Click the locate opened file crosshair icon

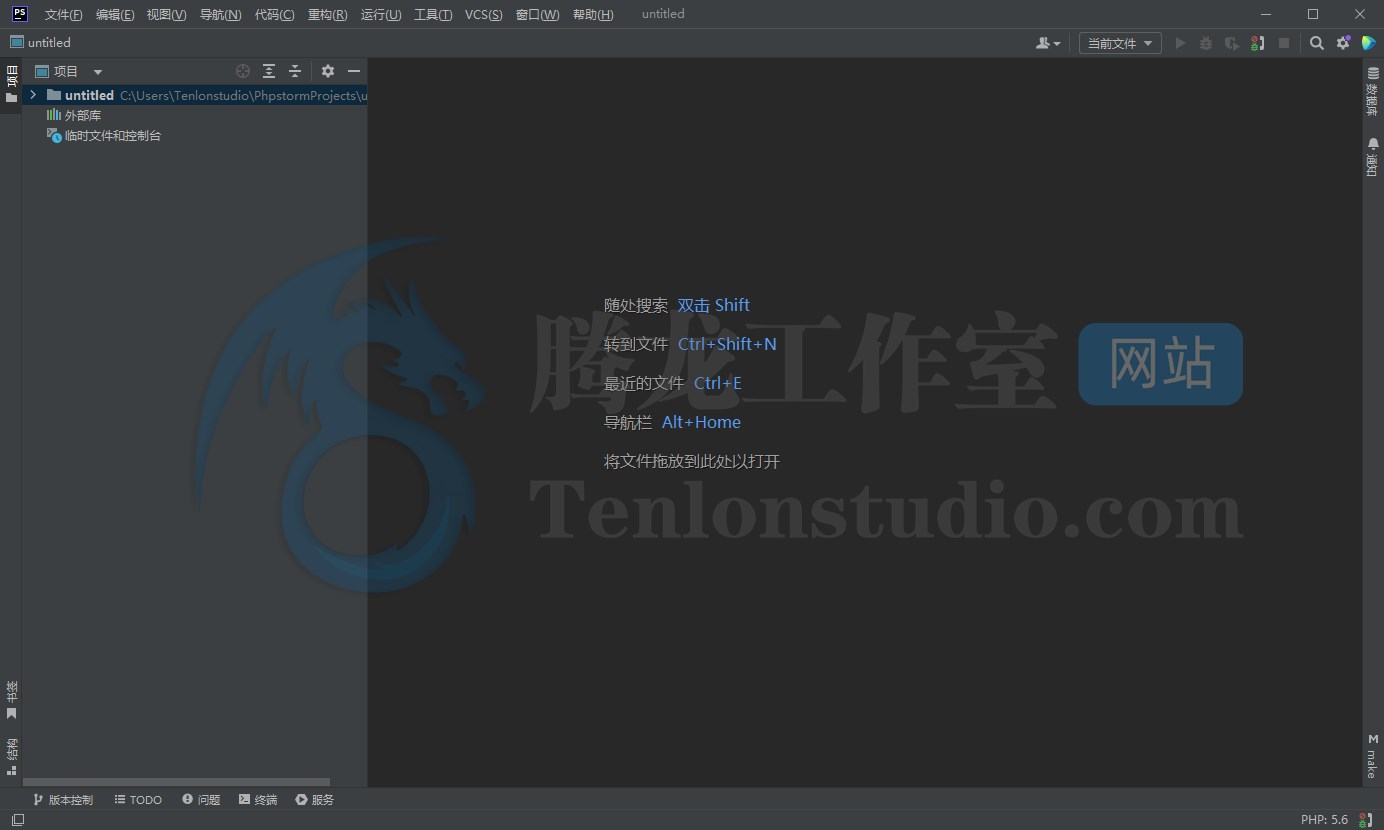pos(243,71)
